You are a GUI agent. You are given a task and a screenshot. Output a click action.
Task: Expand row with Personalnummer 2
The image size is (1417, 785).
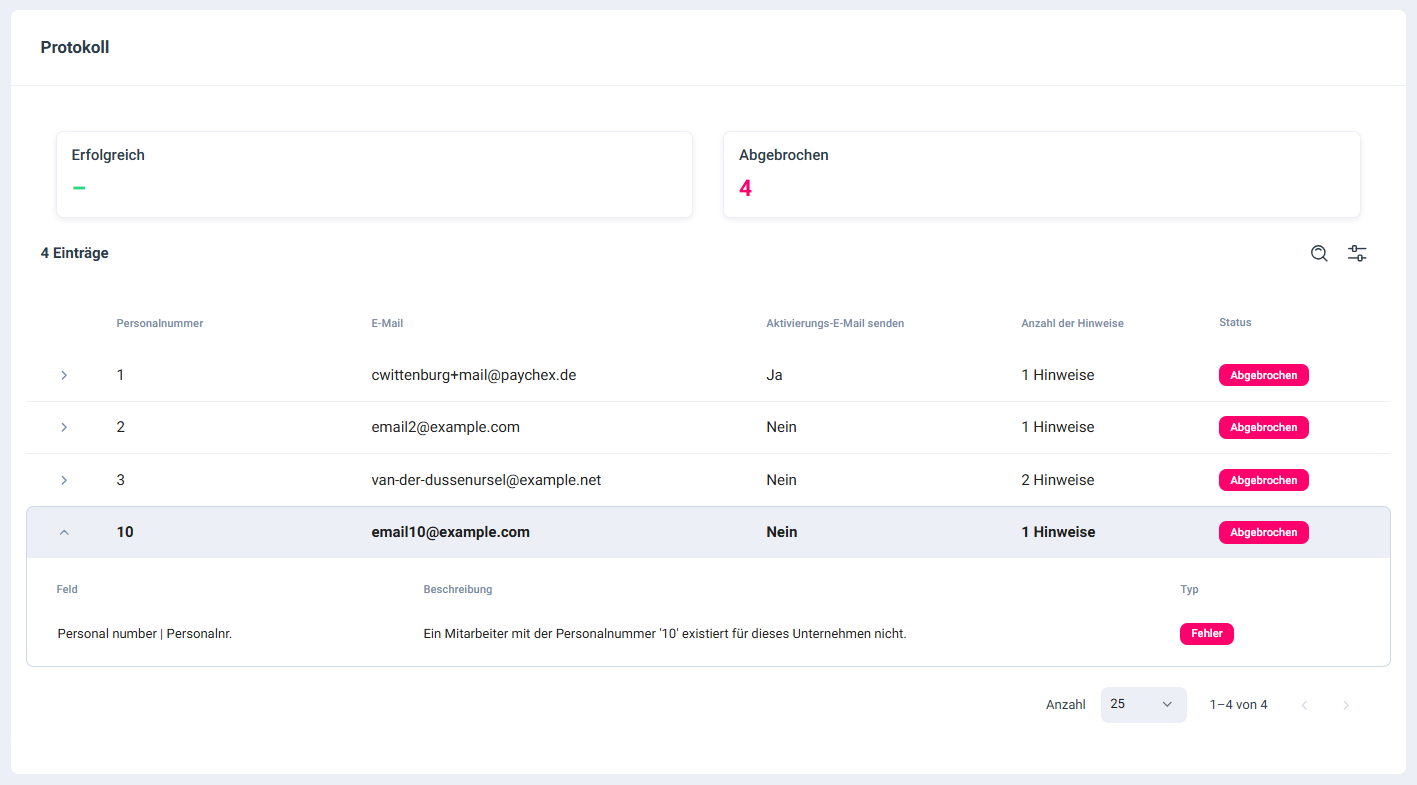click(64, 427)
